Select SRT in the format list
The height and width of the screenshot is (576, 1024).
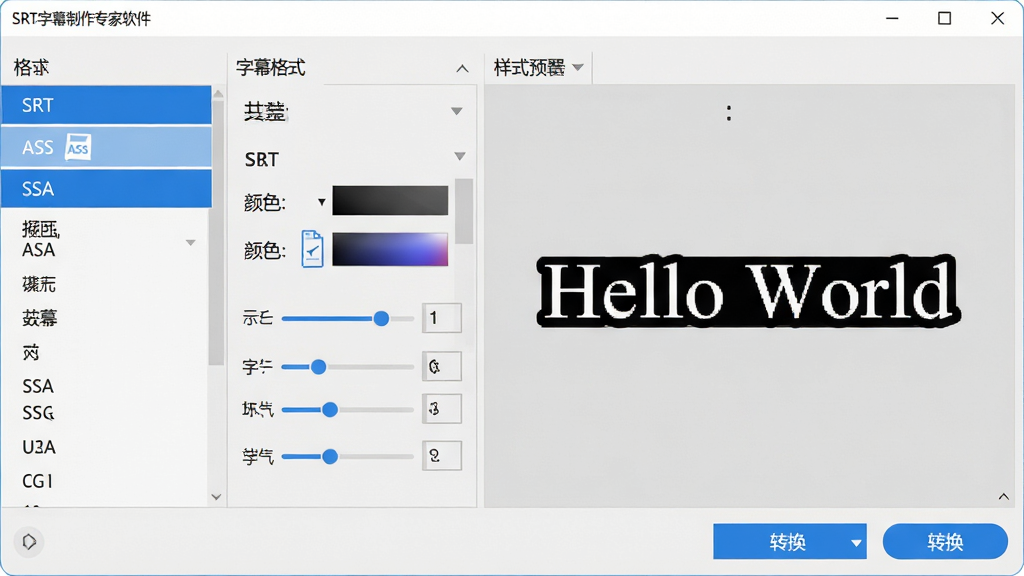pyautogui.click(x=106, y=104)
